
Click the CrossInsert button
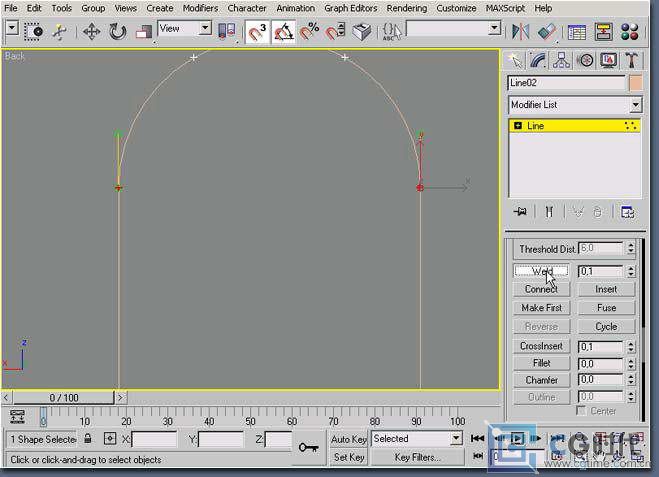click(541, 346)
